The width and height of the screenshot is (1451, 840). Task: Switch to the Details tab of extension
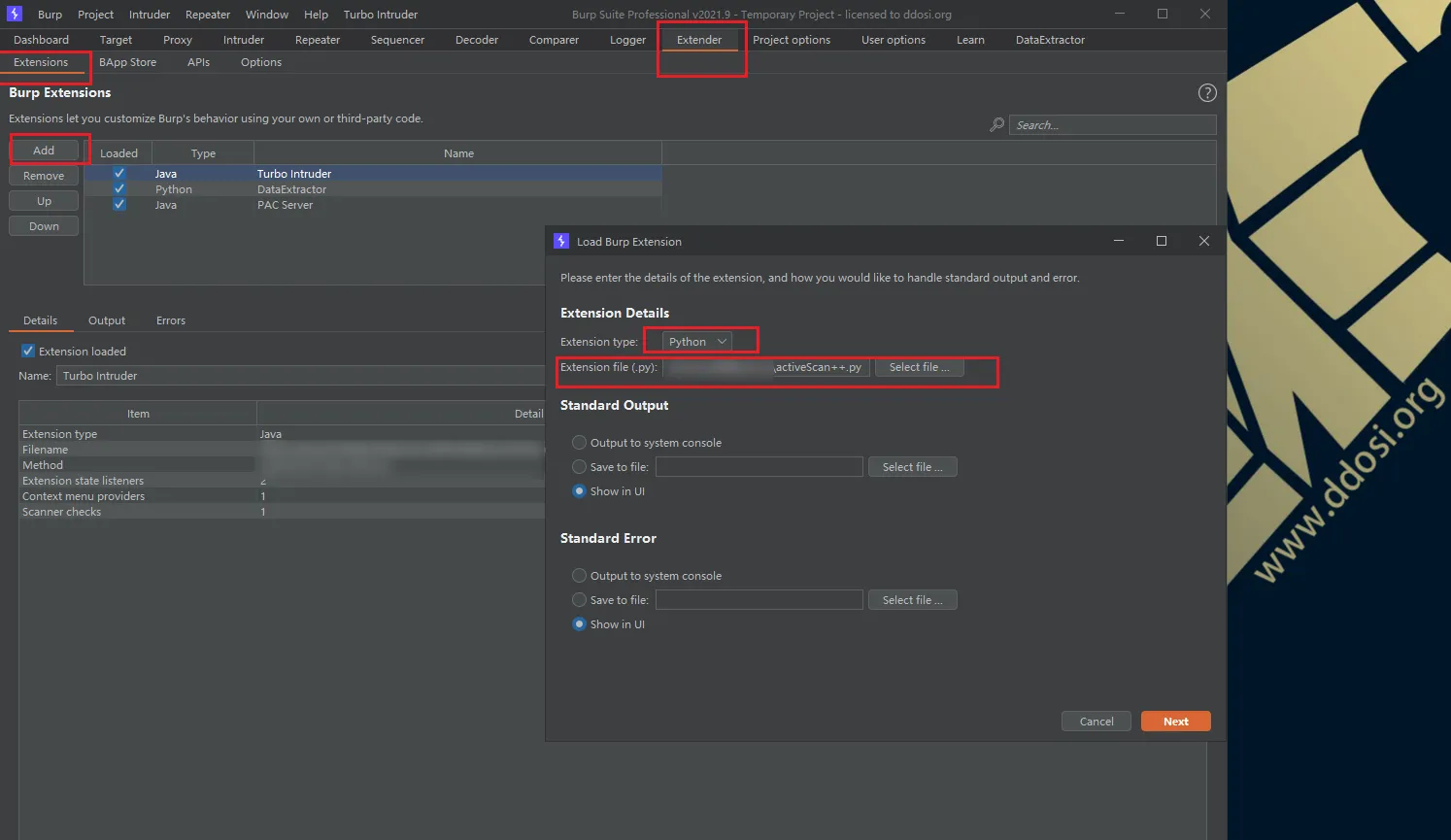(40, 320)
